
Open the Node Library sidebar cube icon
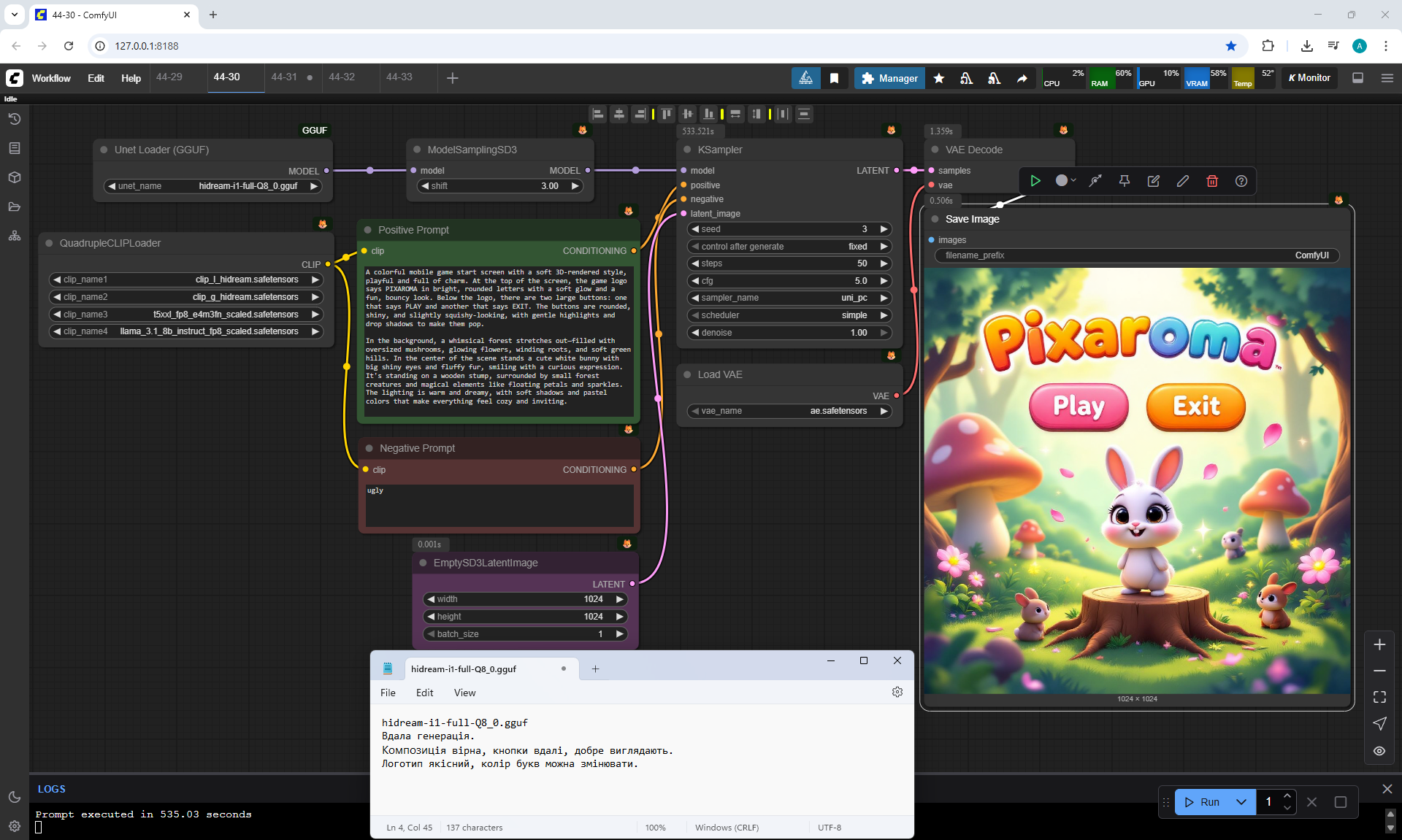point(15,177)
